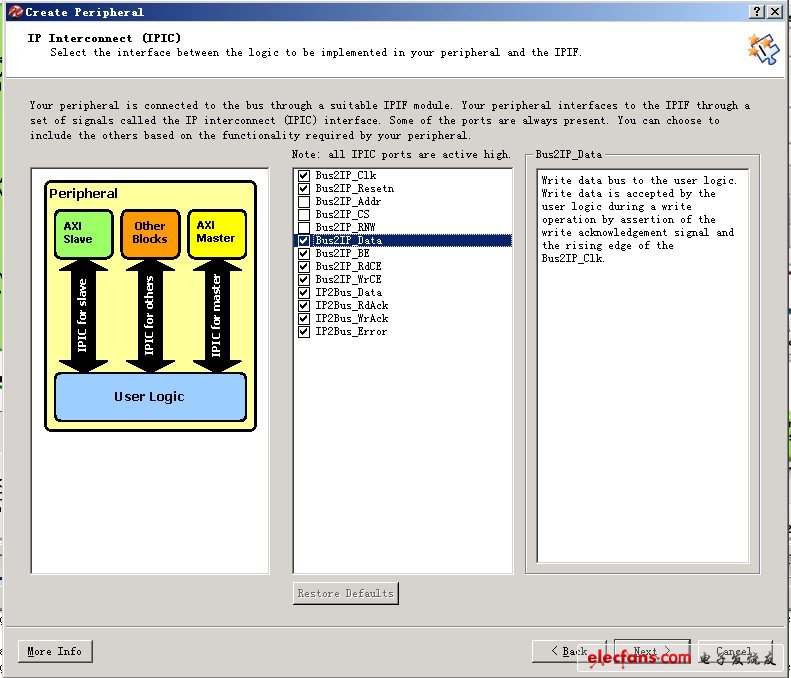Uncheck the Bus2IP_BE checkbox
This screenshot has height=678, width=791.
tap(304, 254)
